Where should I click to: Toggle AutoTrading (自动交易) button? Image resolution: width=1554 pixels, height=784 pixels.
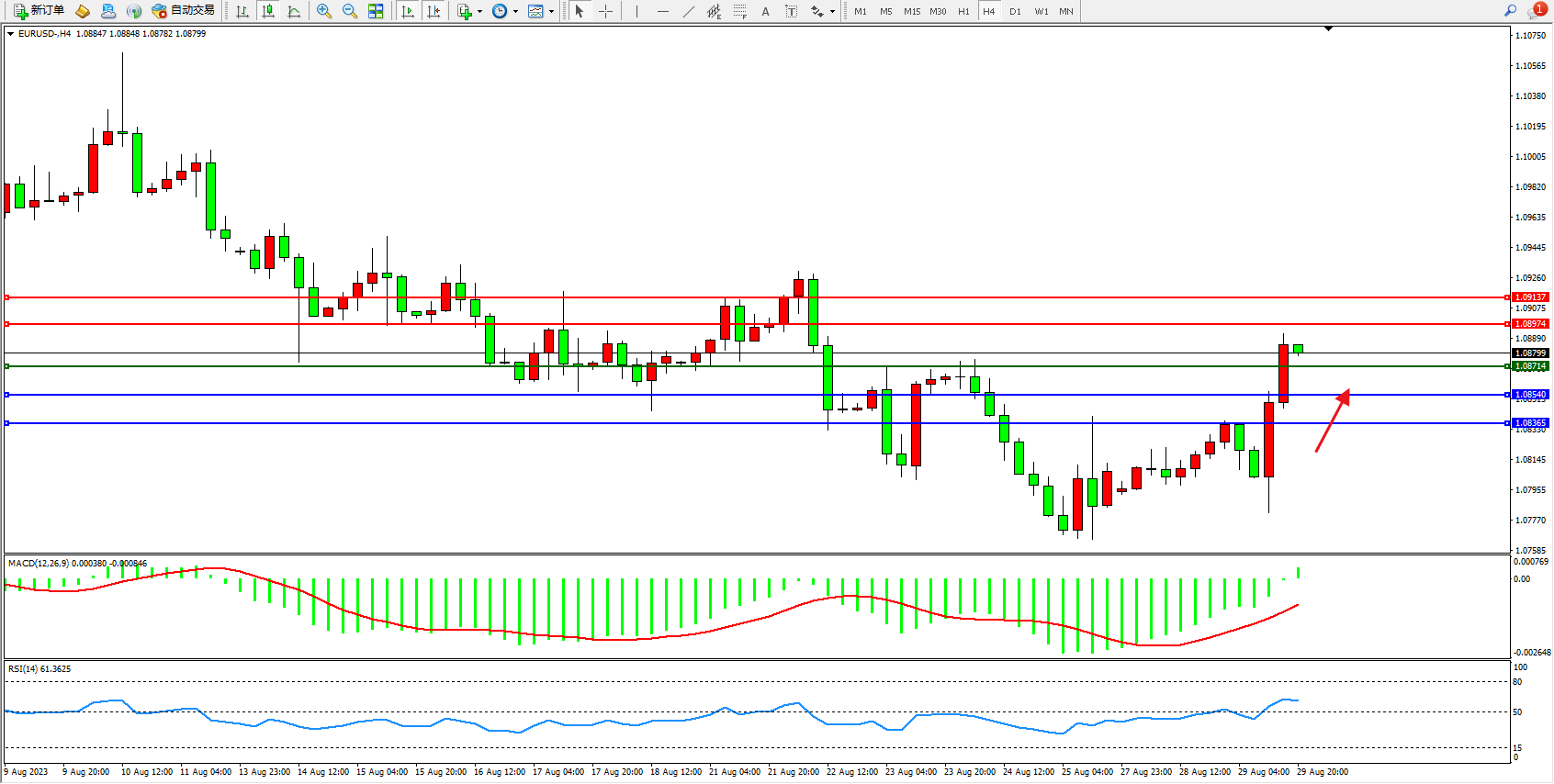(x=184, y=11)
